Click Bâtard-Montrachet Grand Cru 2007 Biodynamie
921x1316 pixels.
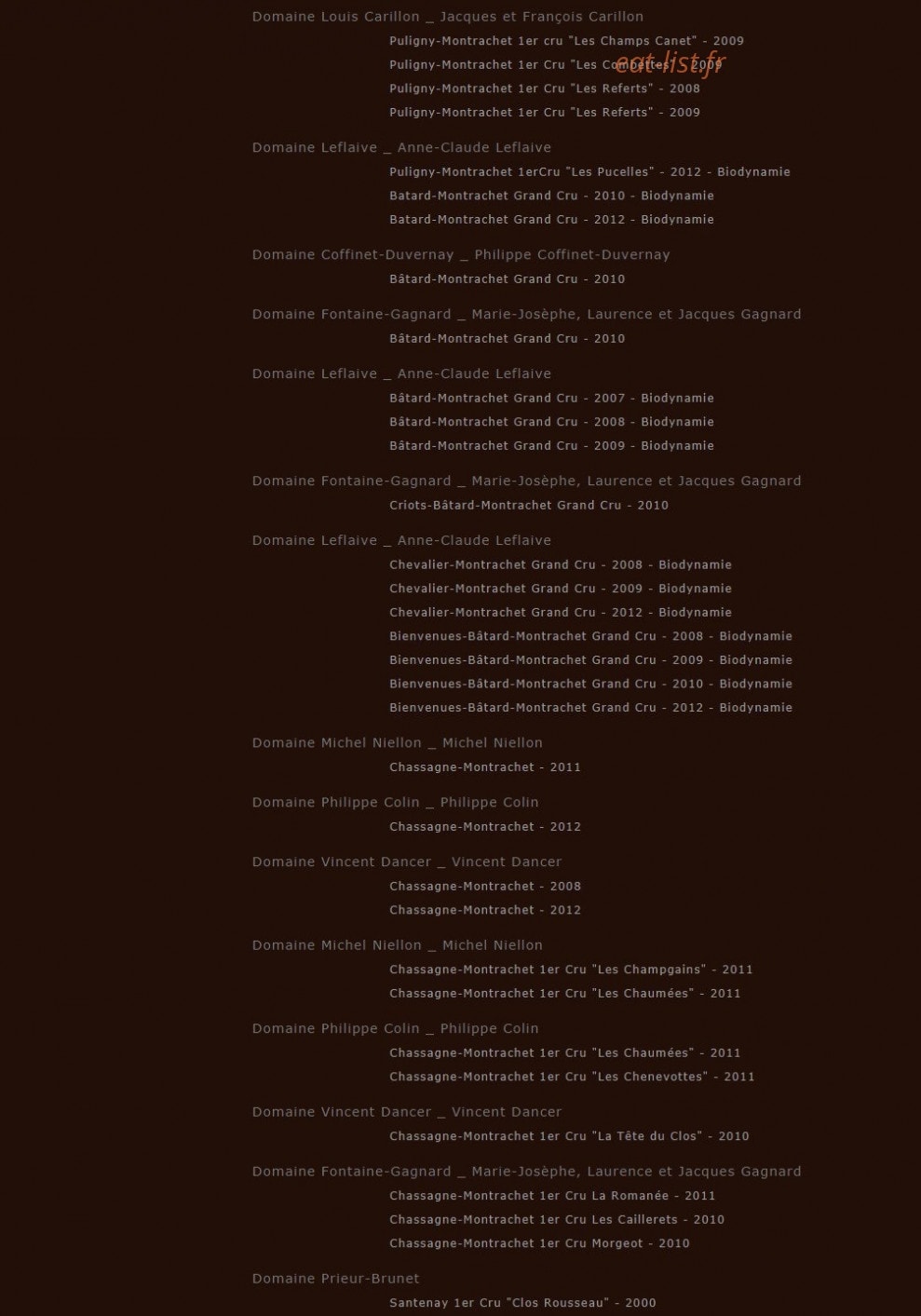point(551,399)
